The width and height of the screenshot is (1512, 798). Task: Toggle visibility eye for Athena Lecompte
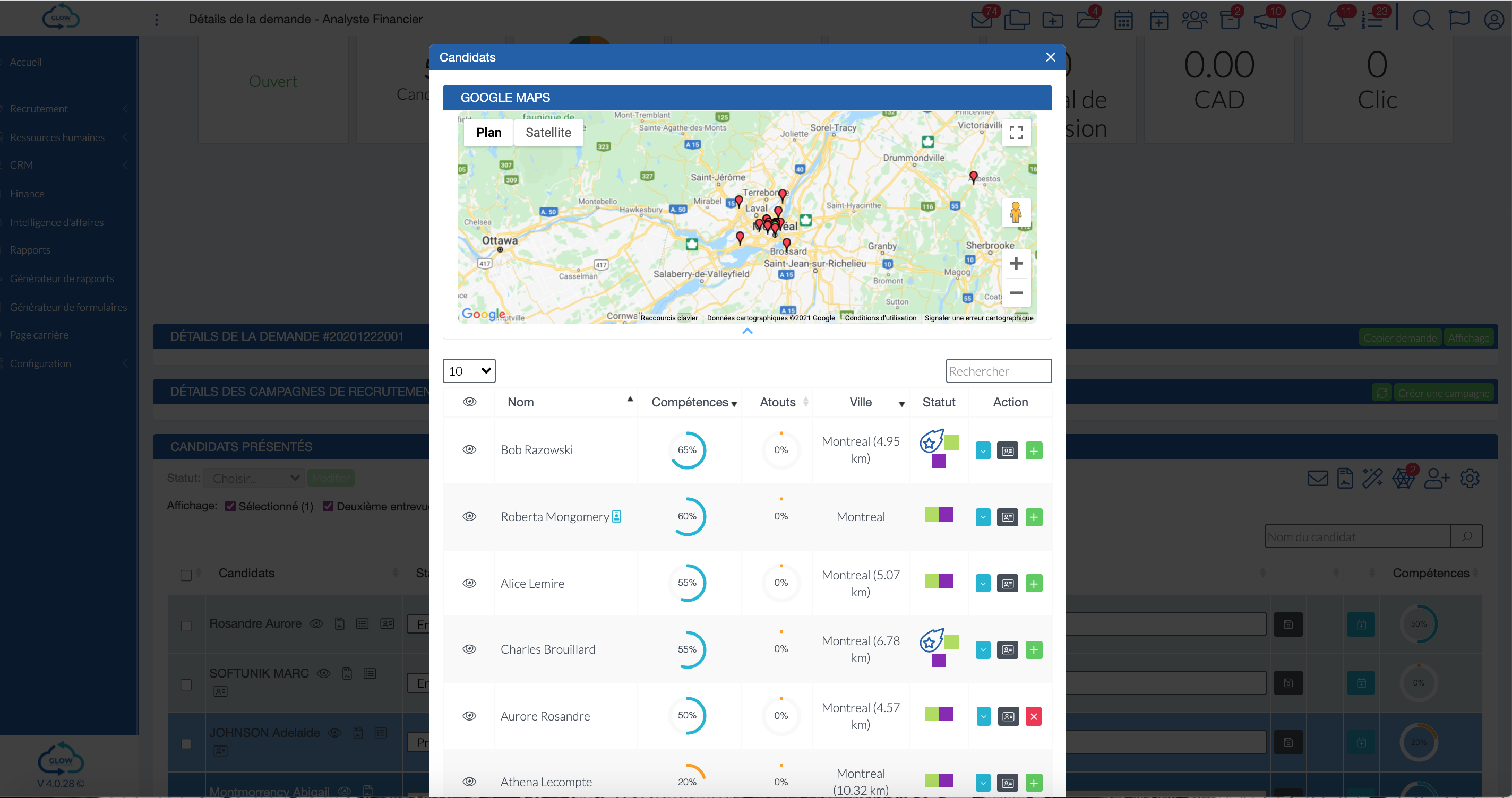pos(469,782)
